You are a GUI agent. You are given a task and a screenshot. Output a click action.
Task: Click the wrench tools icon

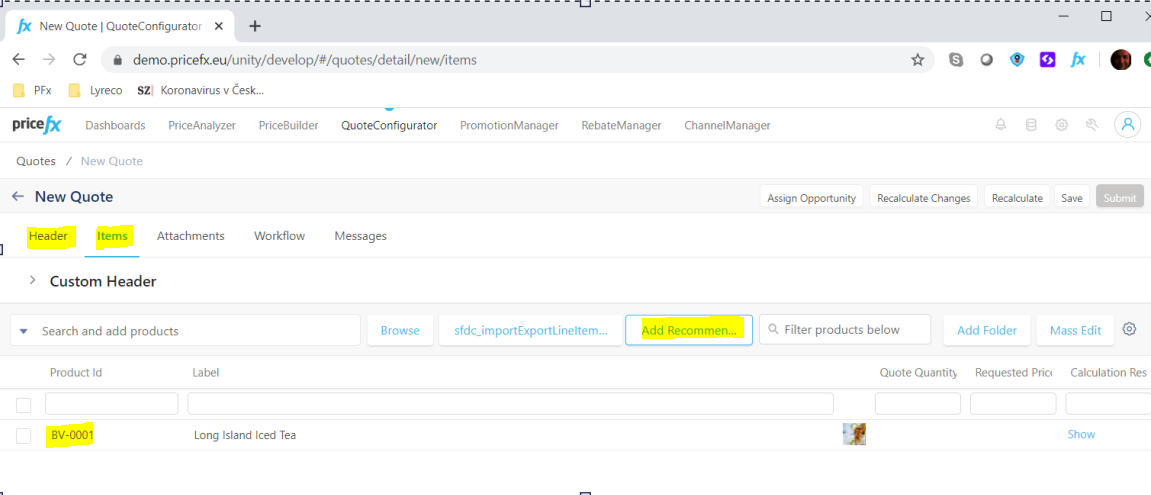[x=1092, y=125]
